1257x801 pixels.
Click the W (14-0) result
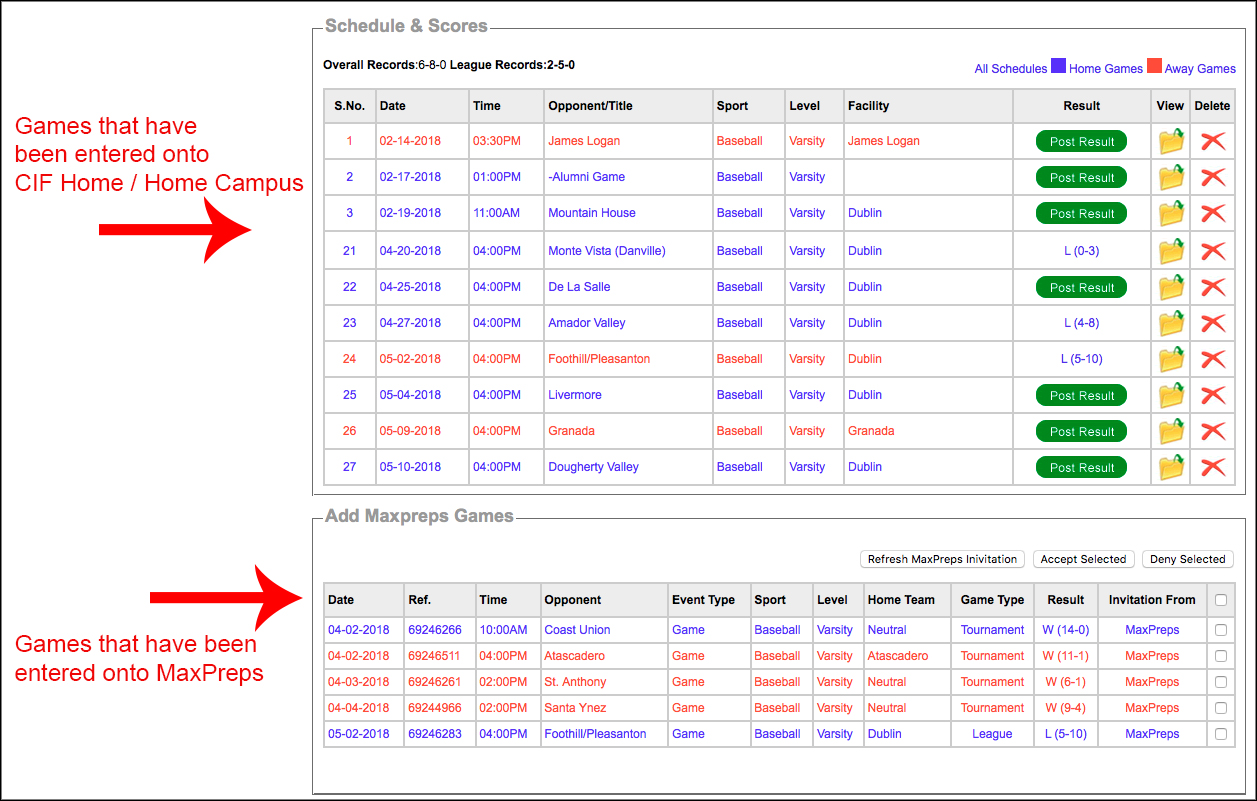pyautogui.click(x=1066, y=630)
